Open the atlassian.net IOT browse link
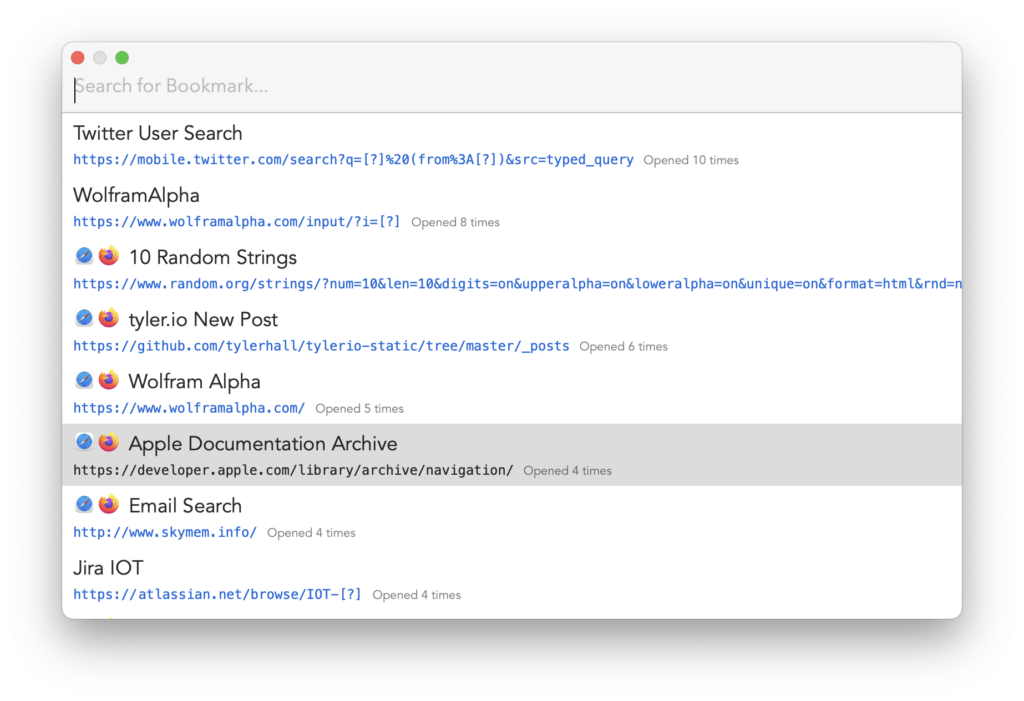 click(217, 594)
